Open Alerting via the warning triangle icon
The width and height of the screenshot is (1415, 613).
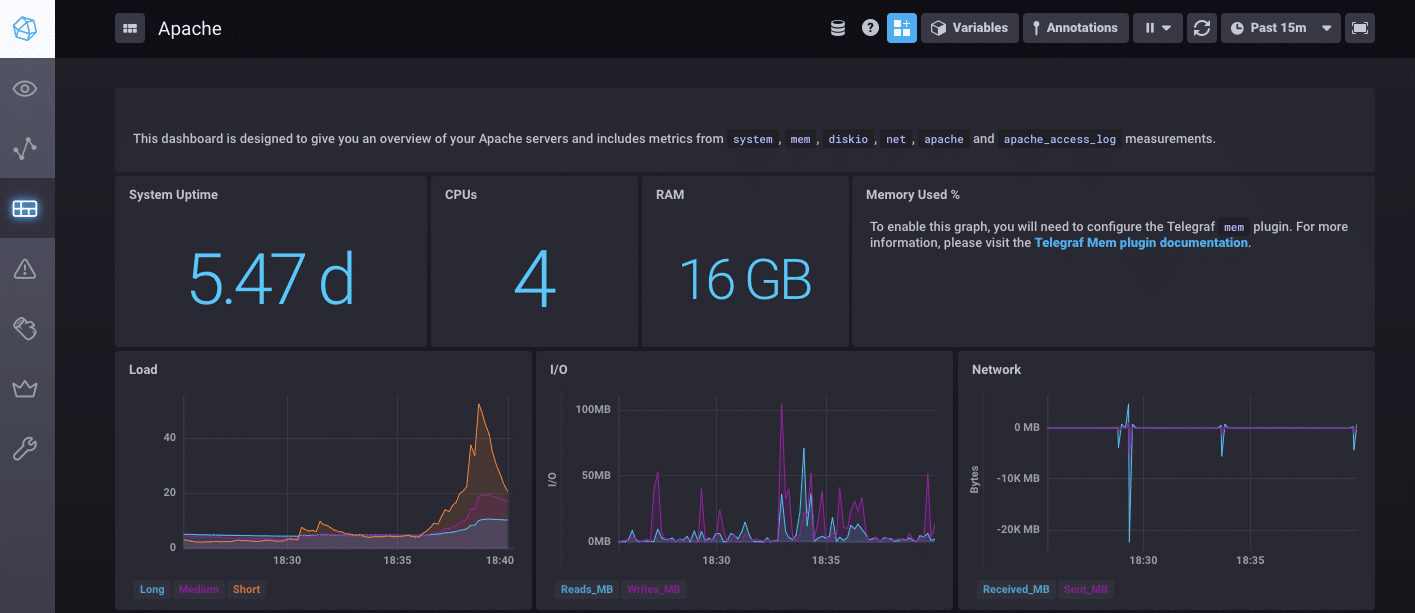[x=25, y=268]
